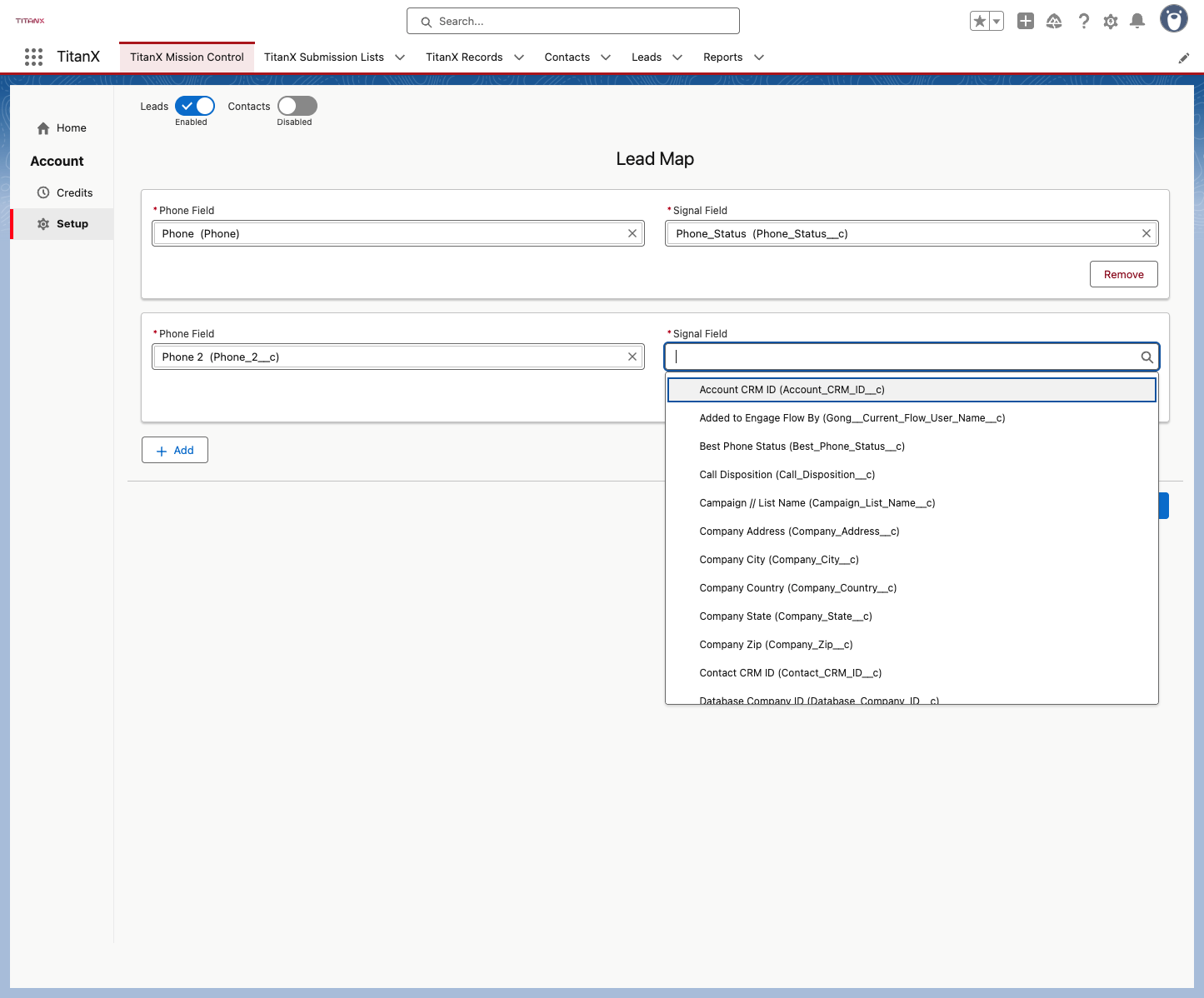Open the Favorites list dropdown arrow

(997, 21)
